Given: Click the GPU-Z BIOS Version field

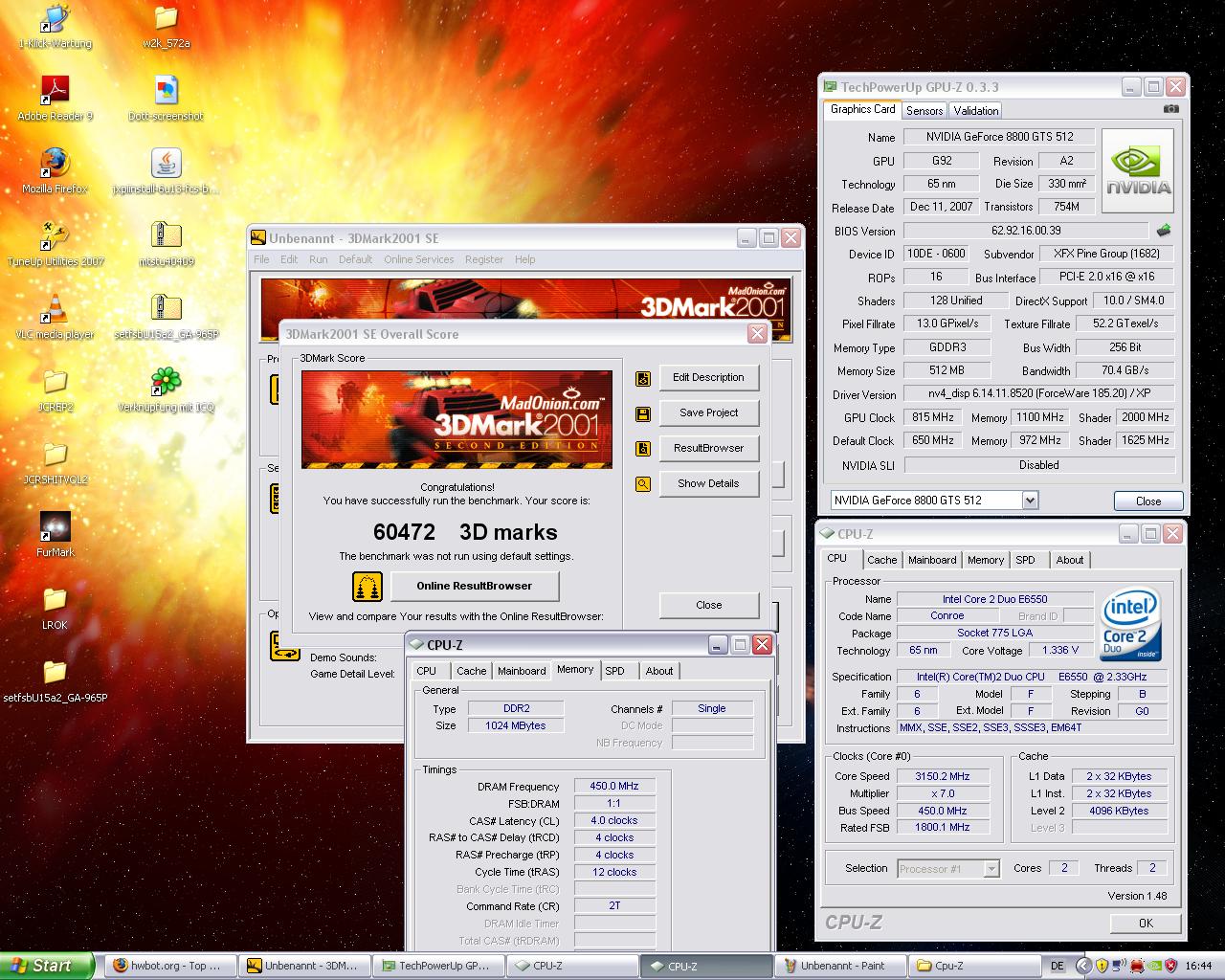Looking at the screenshot, I should 1026,231.
